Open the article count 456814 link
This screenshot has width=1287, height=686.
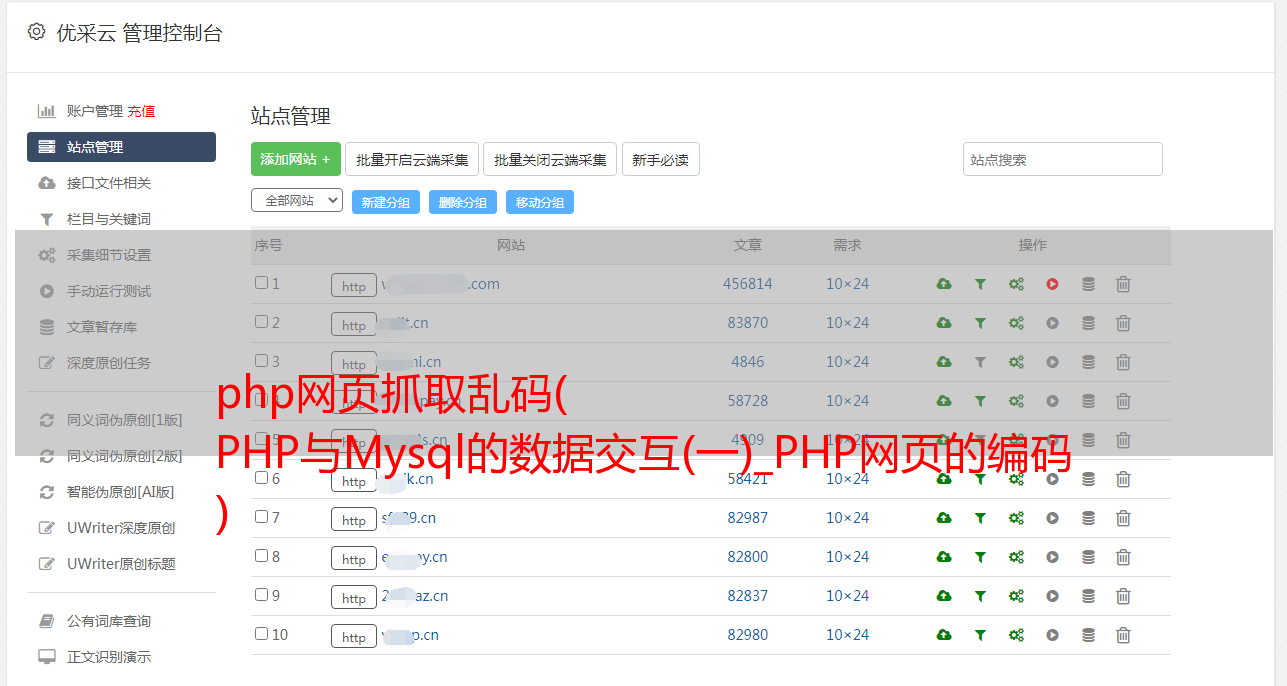point(748,284)
